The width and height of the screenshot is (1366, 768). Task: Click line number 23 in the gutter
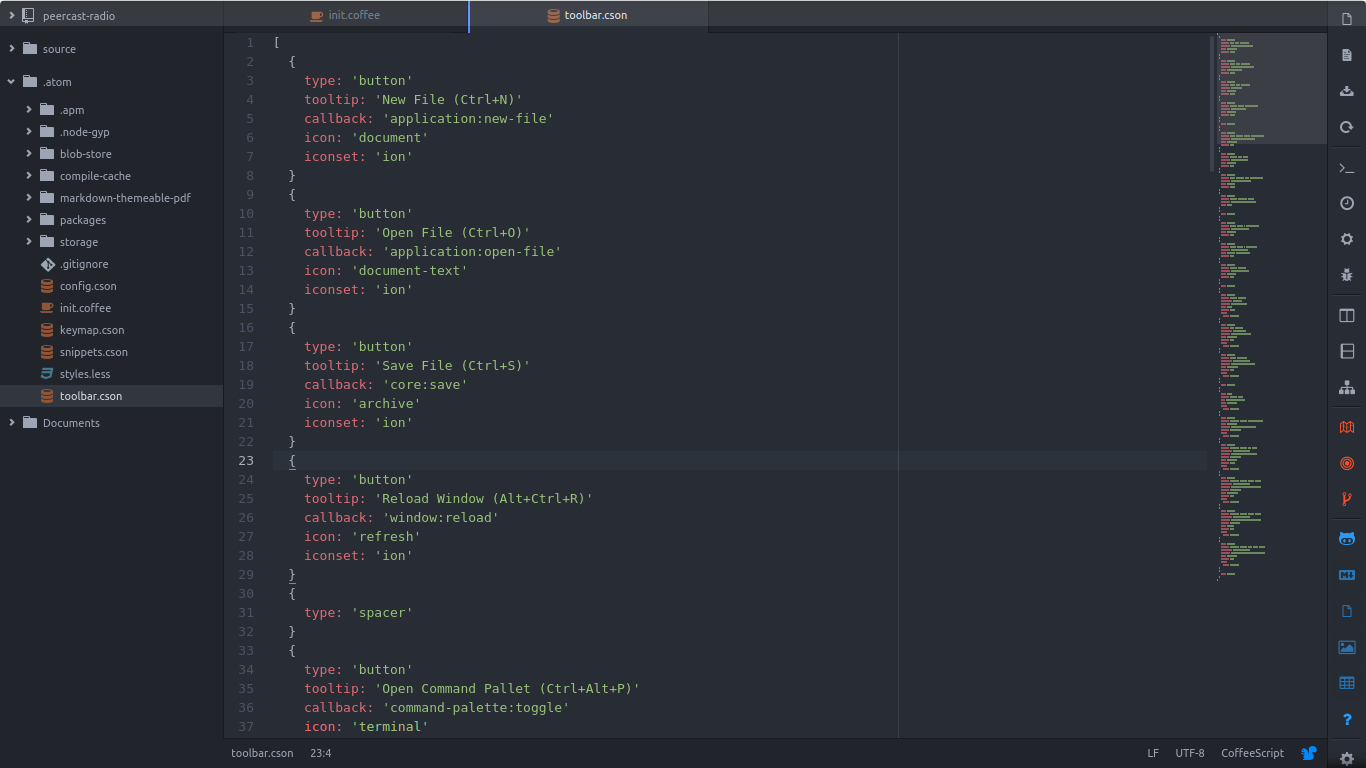[x=245, y=460]
